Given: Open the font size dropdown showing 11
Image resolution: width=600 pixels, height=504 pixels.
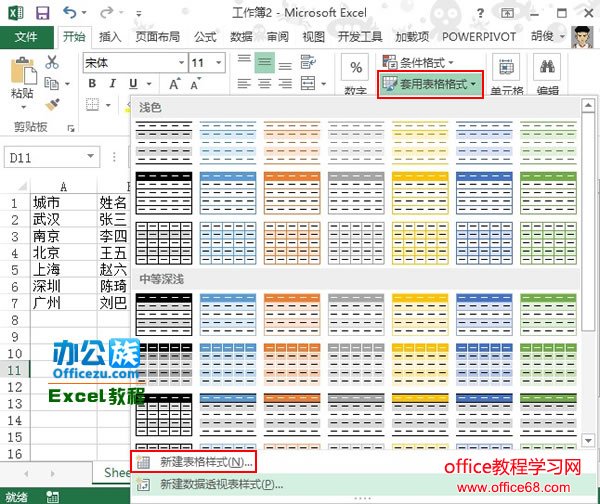Looking at the screenshot, I should coord(218,62).
